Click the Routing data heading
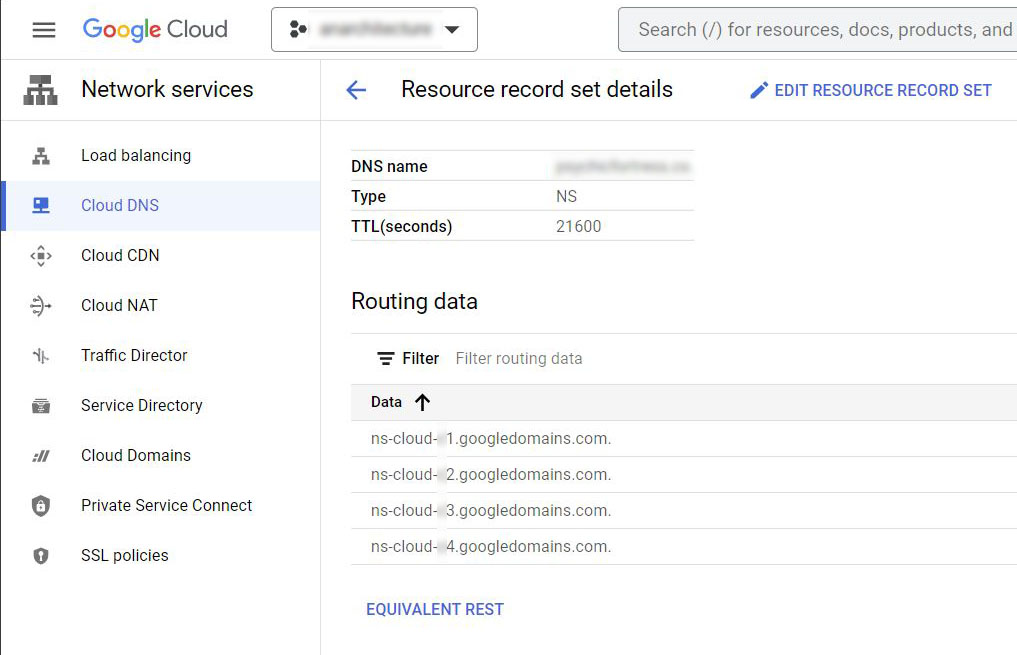Screen dimensions: 1017x655 click(414, 302)
